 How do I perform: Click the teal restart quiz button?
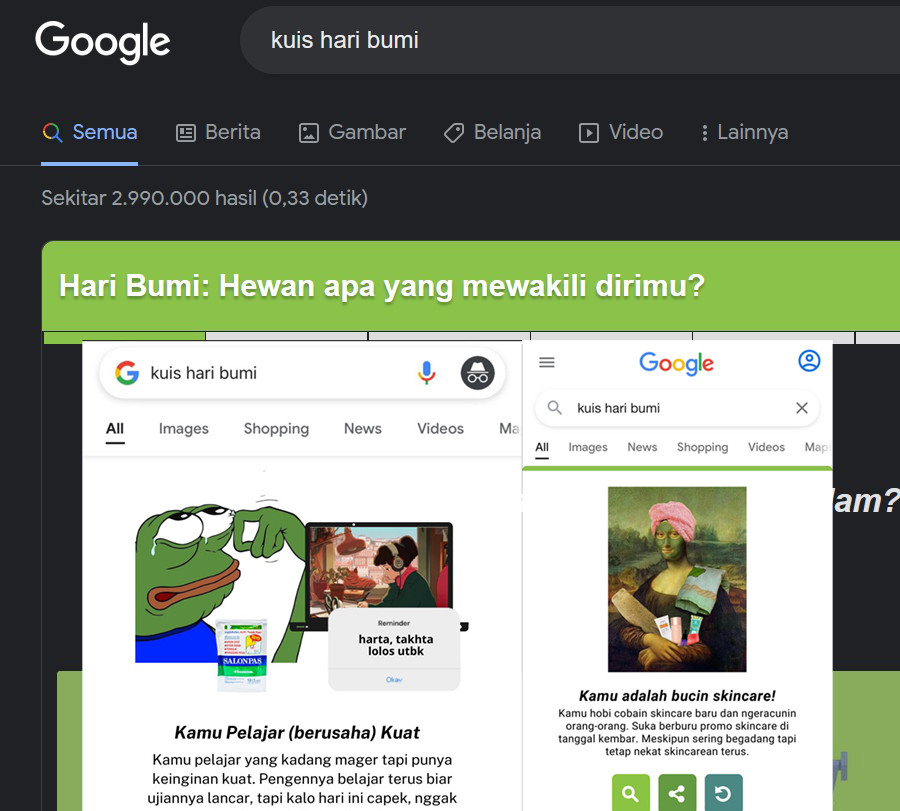coord(723,793)
